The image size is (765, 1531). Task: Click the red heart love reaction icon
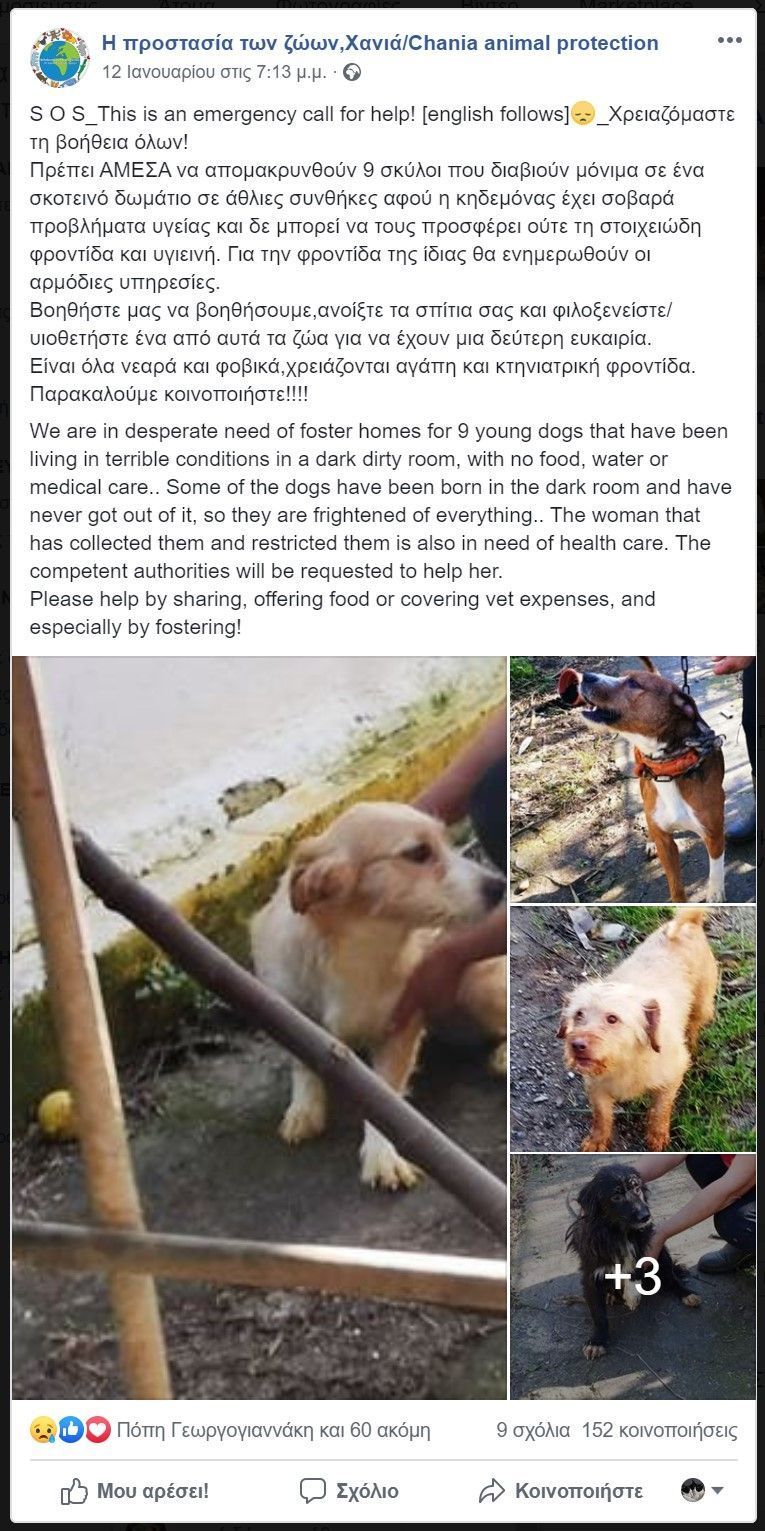tap(97, 1430)
